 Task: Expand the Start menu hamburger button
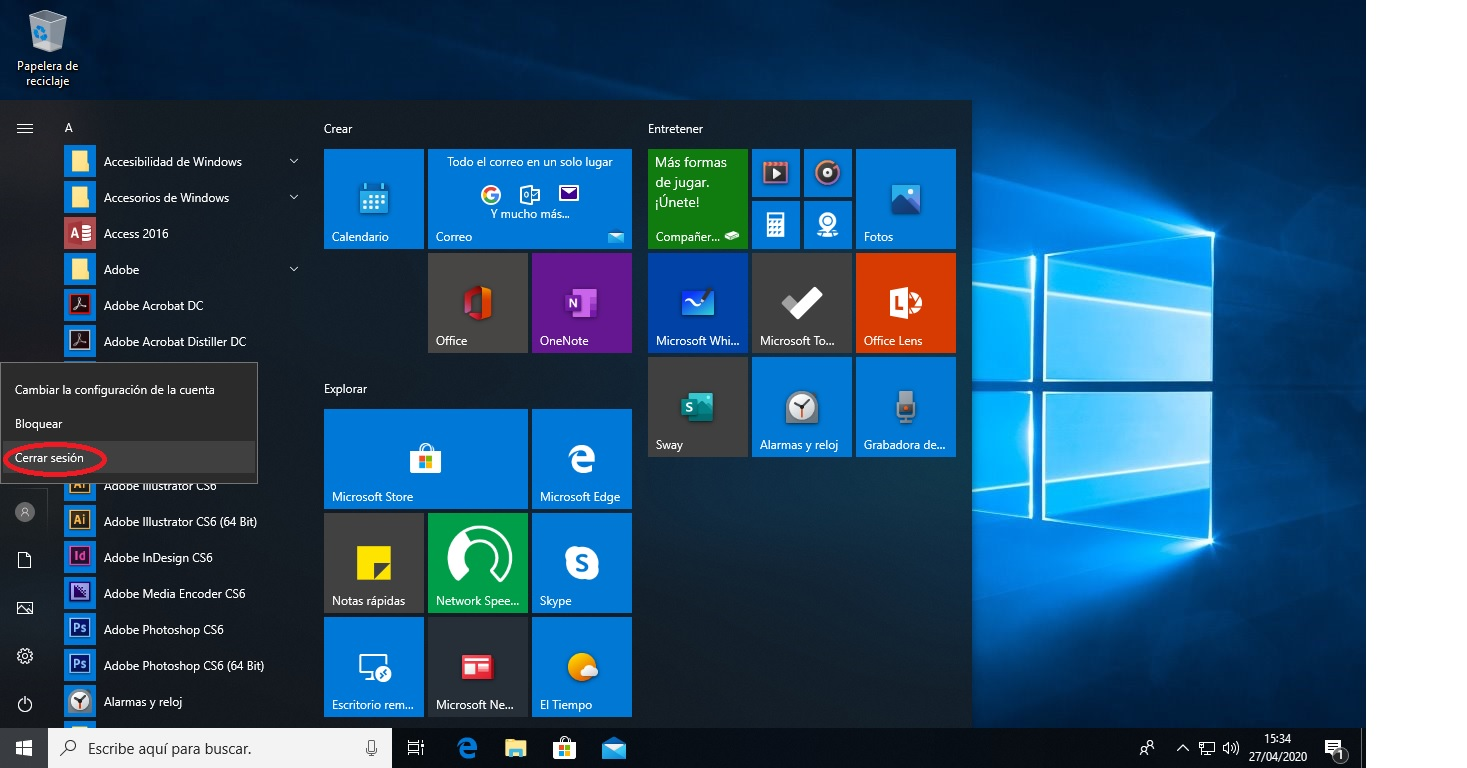[x=25, y=128]
